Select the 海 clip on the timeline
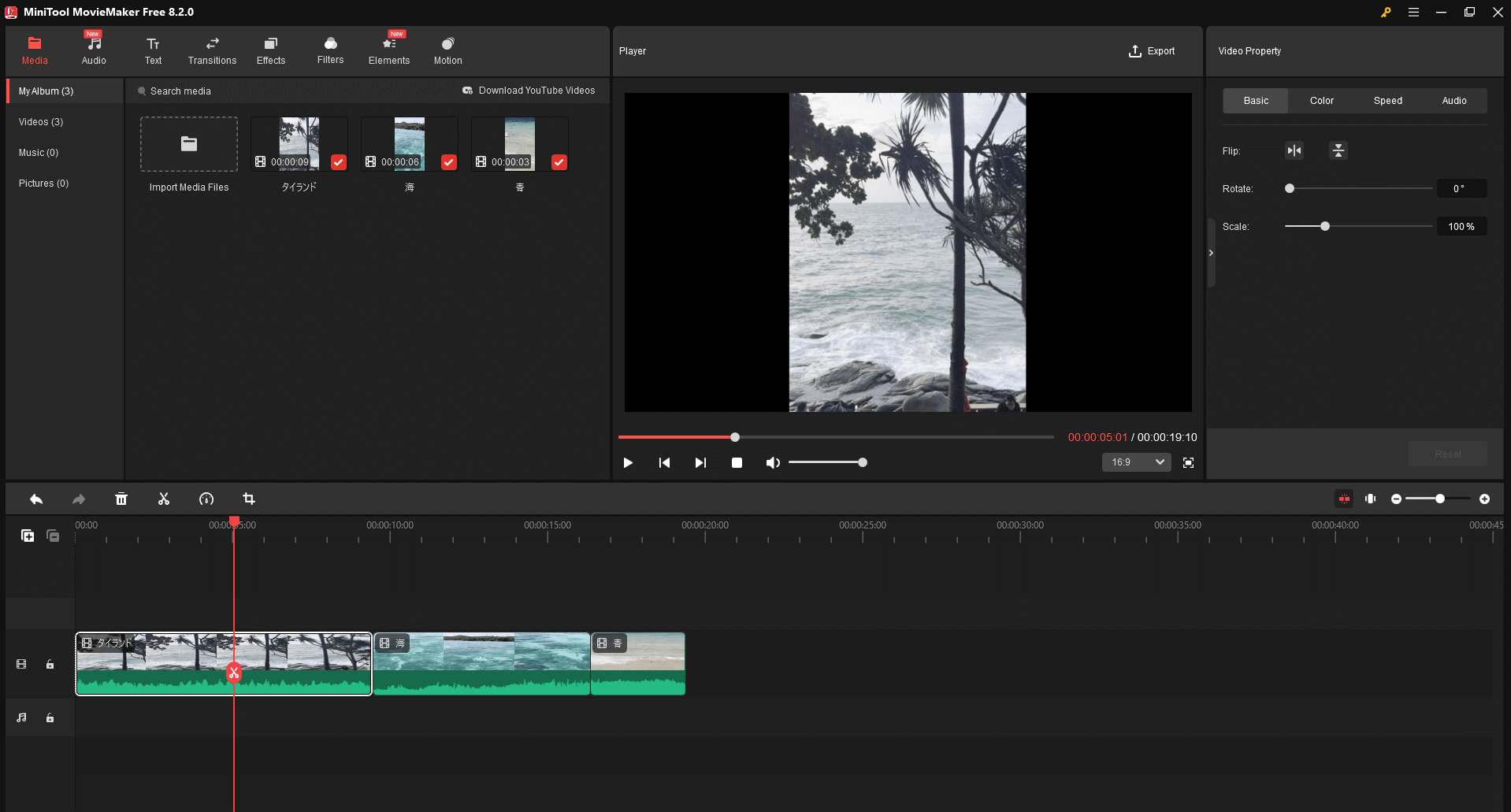Viewport: 1511px width, 812px height. click(x=481, y=664)
